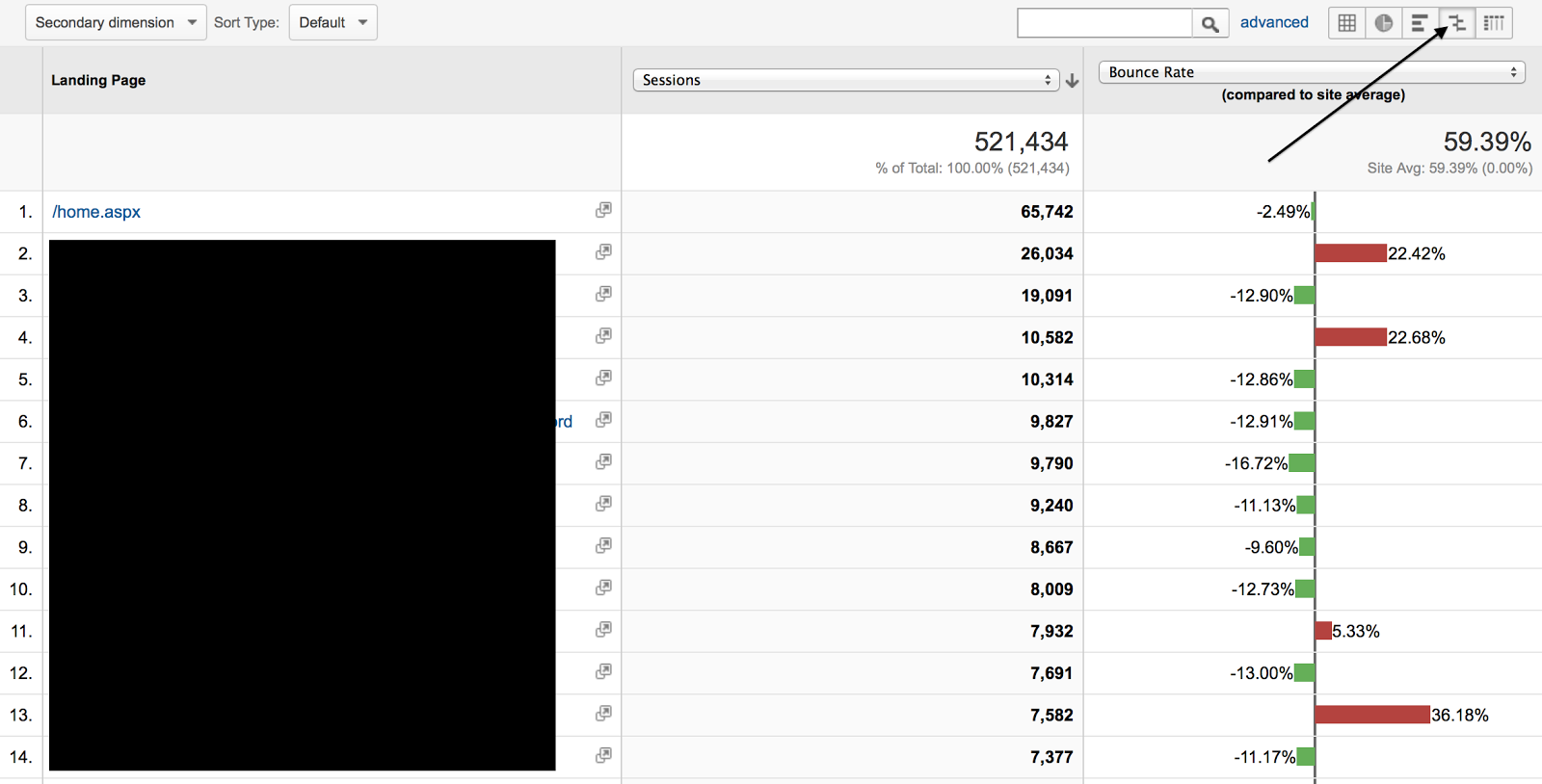This screenshot has height=784, width=1542.
Task: Open row 8 landing page external link icon
Action: pyautogui.click(x=603, y=504)
